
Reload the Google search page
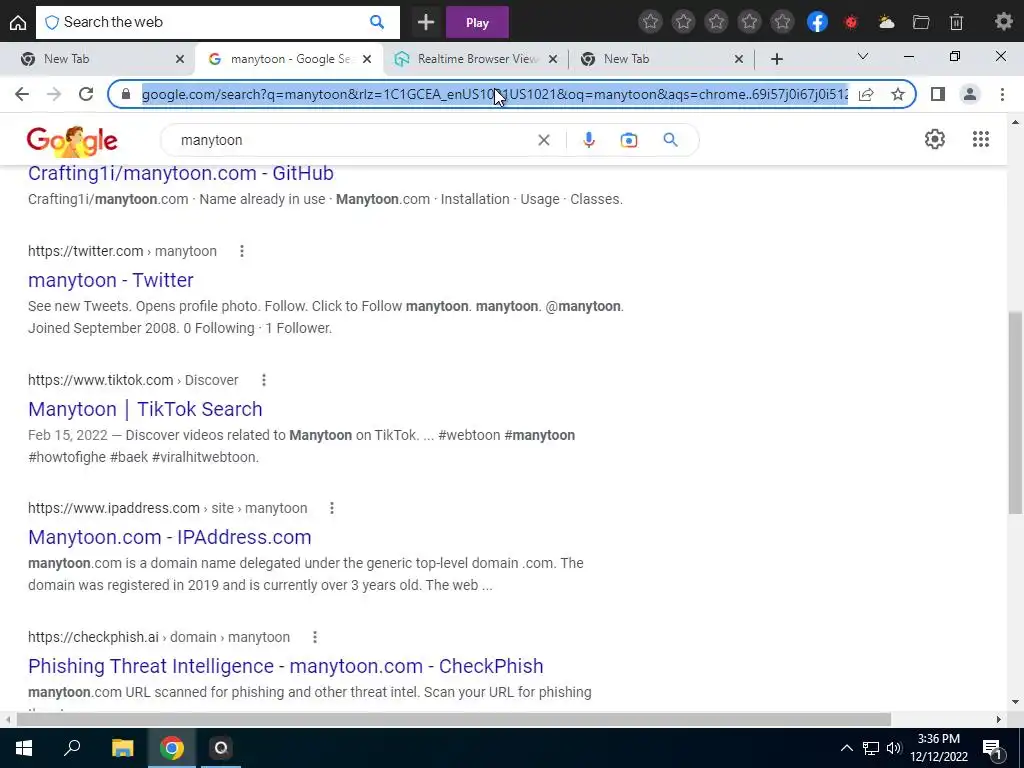tap(86, 94)
